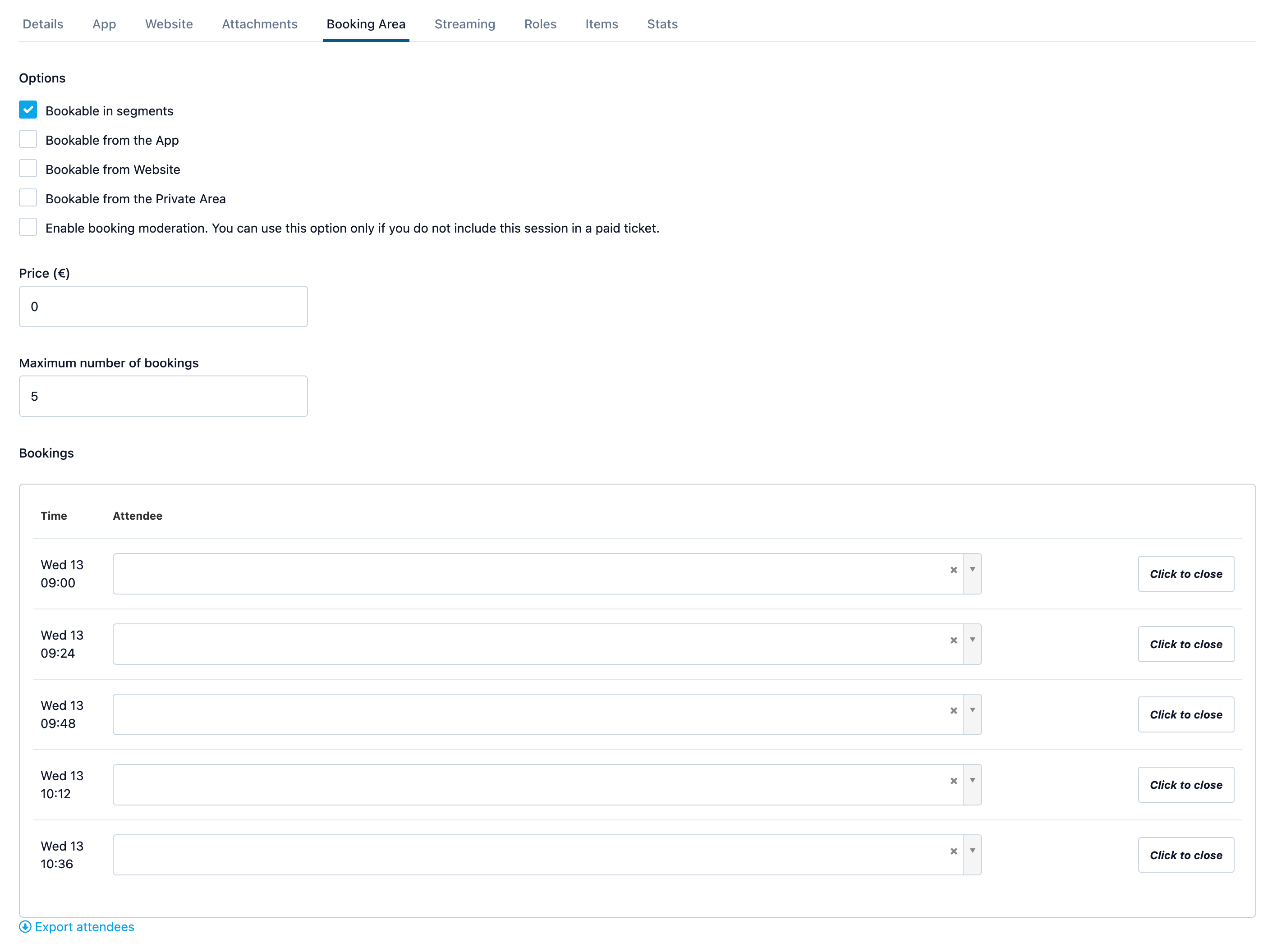Enable booking moderation checkbox
This screenshot has height=952, width=1277.
[x=28, y=227]
